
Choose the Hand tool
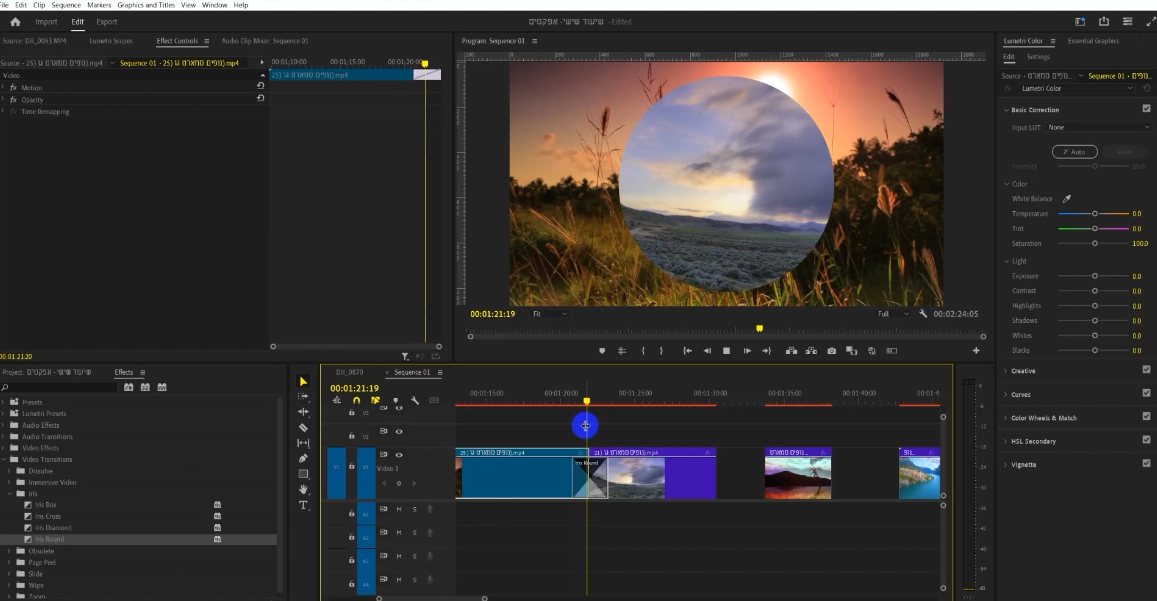pyautogui.click(x=304, y=489)
